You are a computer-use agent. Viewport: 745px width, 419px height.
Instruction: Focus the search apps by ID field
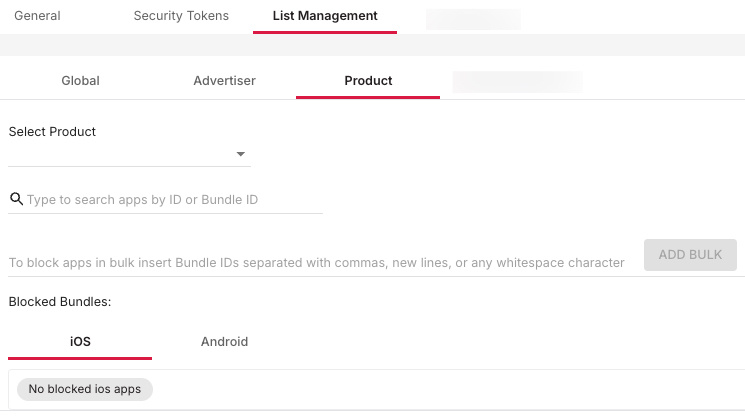click(x=170, y=200)
